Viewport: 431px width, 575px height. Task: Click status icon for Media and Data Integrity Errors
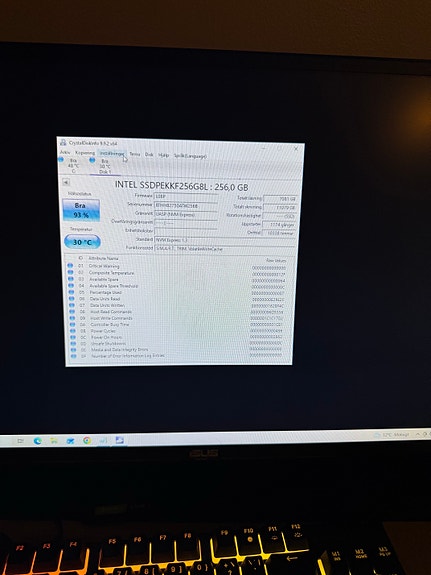coord(73,350)
